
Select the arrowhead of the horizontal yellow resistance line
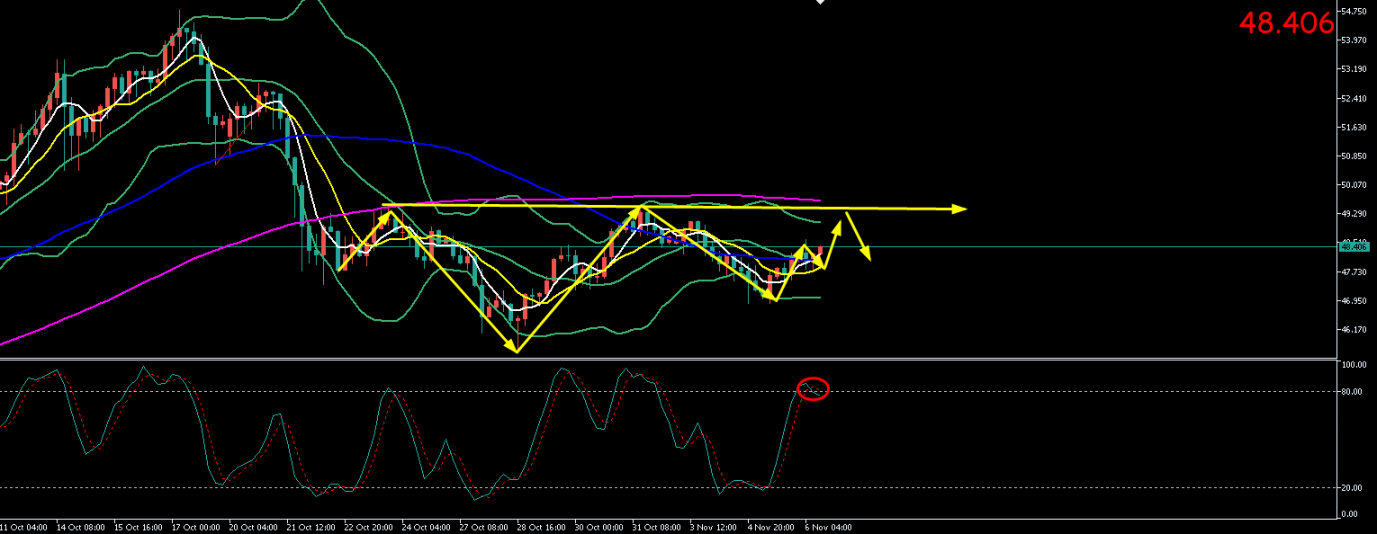coord(960,209)
